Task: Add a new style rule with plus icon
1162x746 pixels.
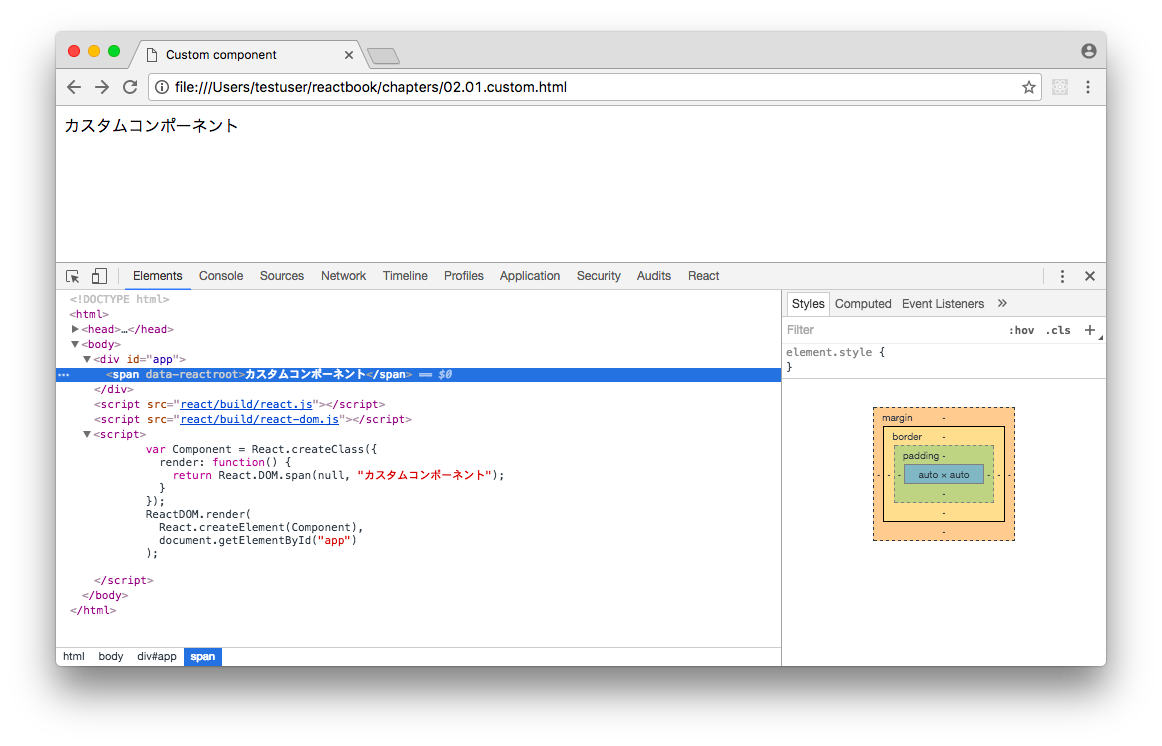Action: (1089, 330)
